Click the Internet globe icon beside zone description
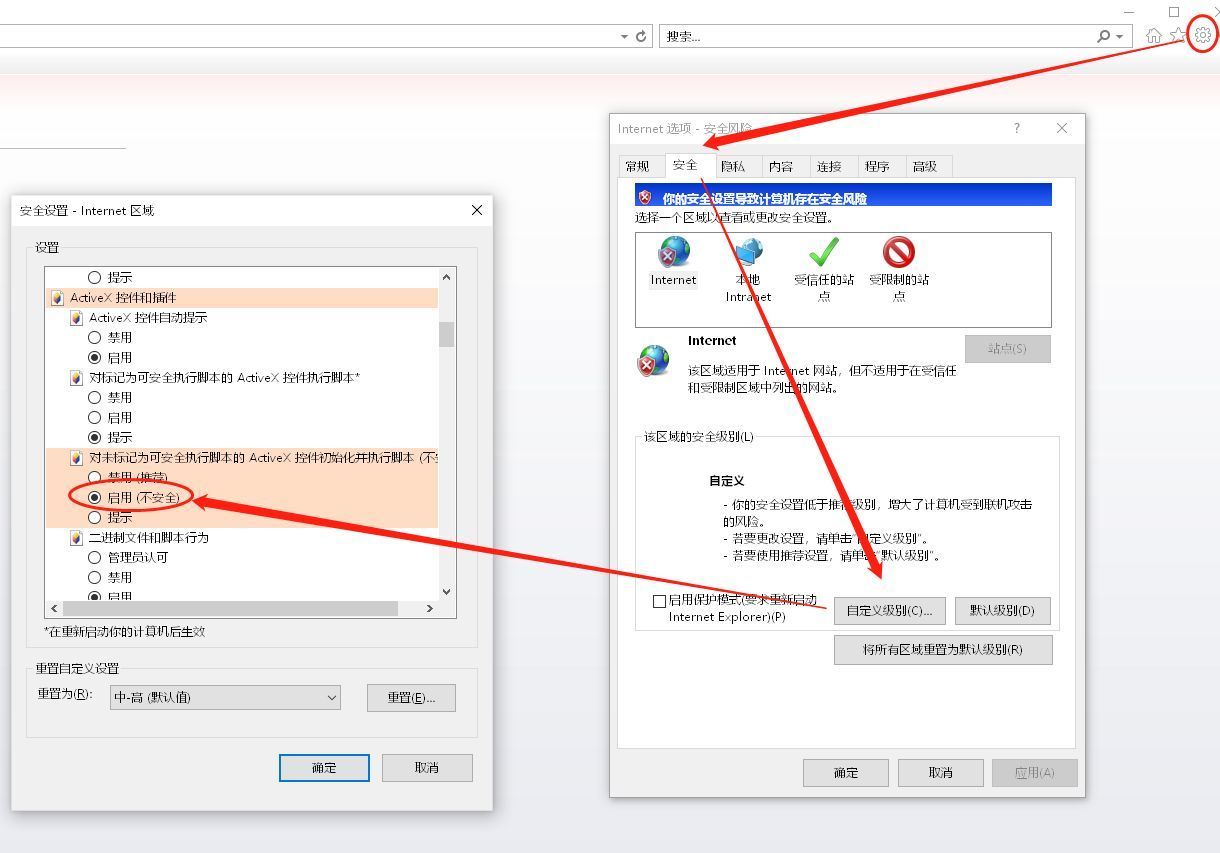The width and height of the screenshot is (1220, 853). tap(653, 360)
